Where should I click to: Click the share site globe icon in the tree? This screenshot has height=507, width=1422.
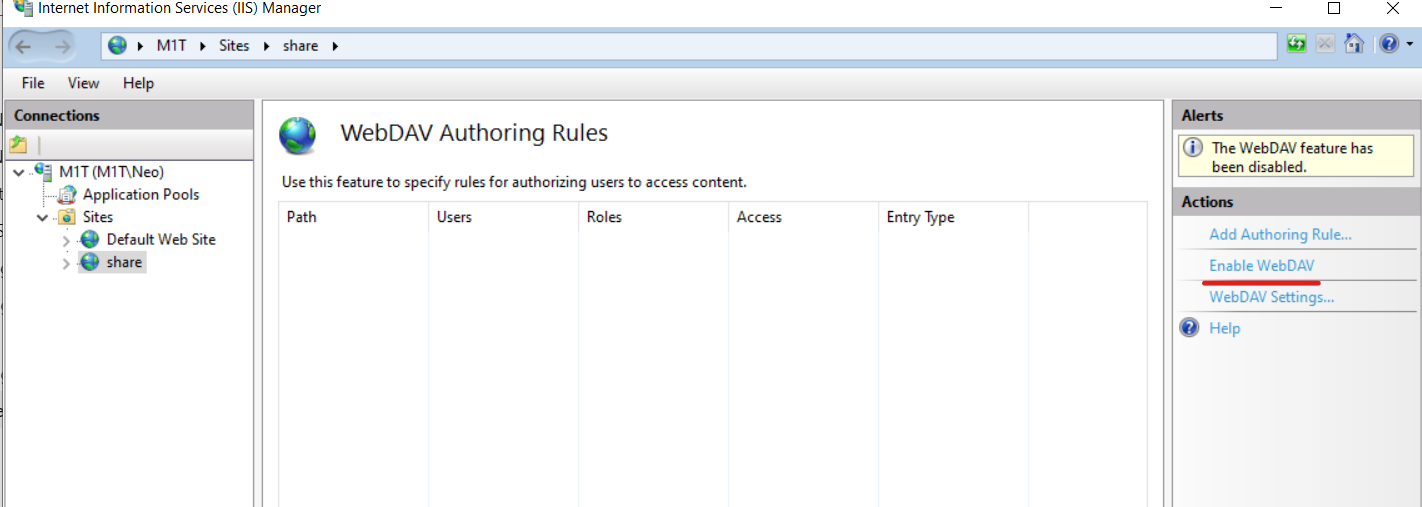[x=90, y=262]
